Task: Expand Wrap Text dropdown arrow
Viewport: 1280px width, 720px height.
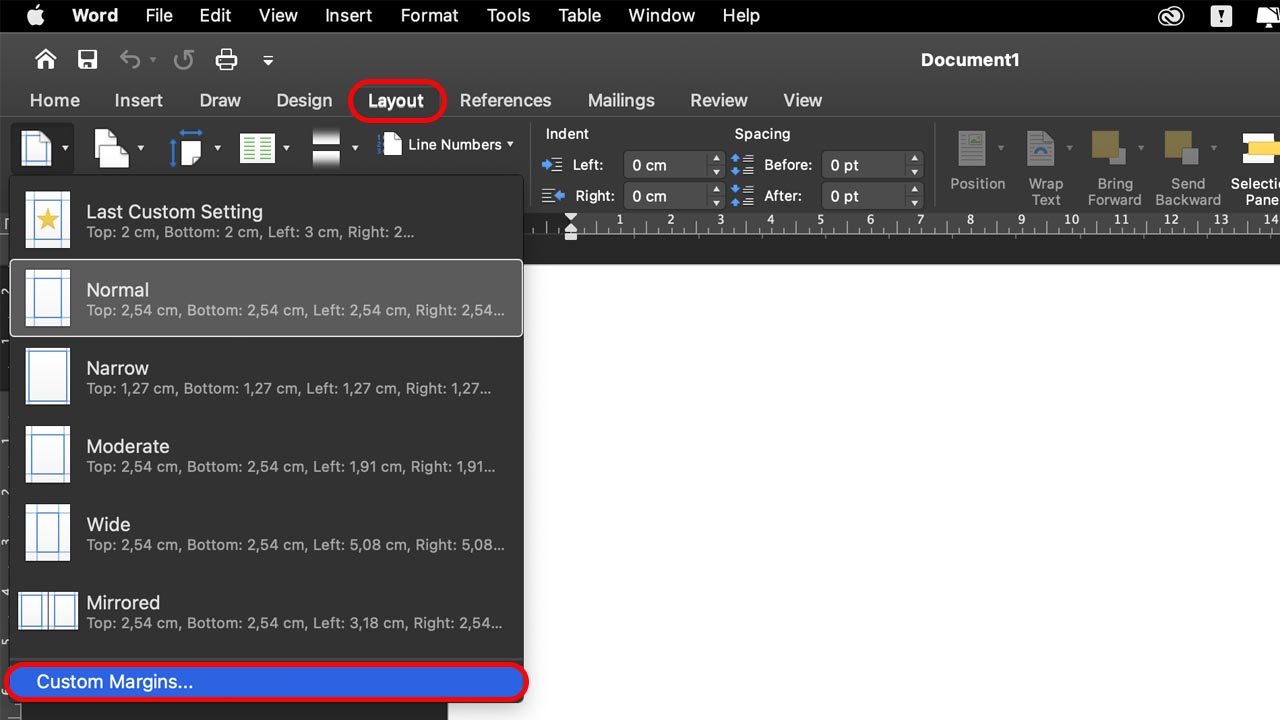Action: click(1069, 148)
